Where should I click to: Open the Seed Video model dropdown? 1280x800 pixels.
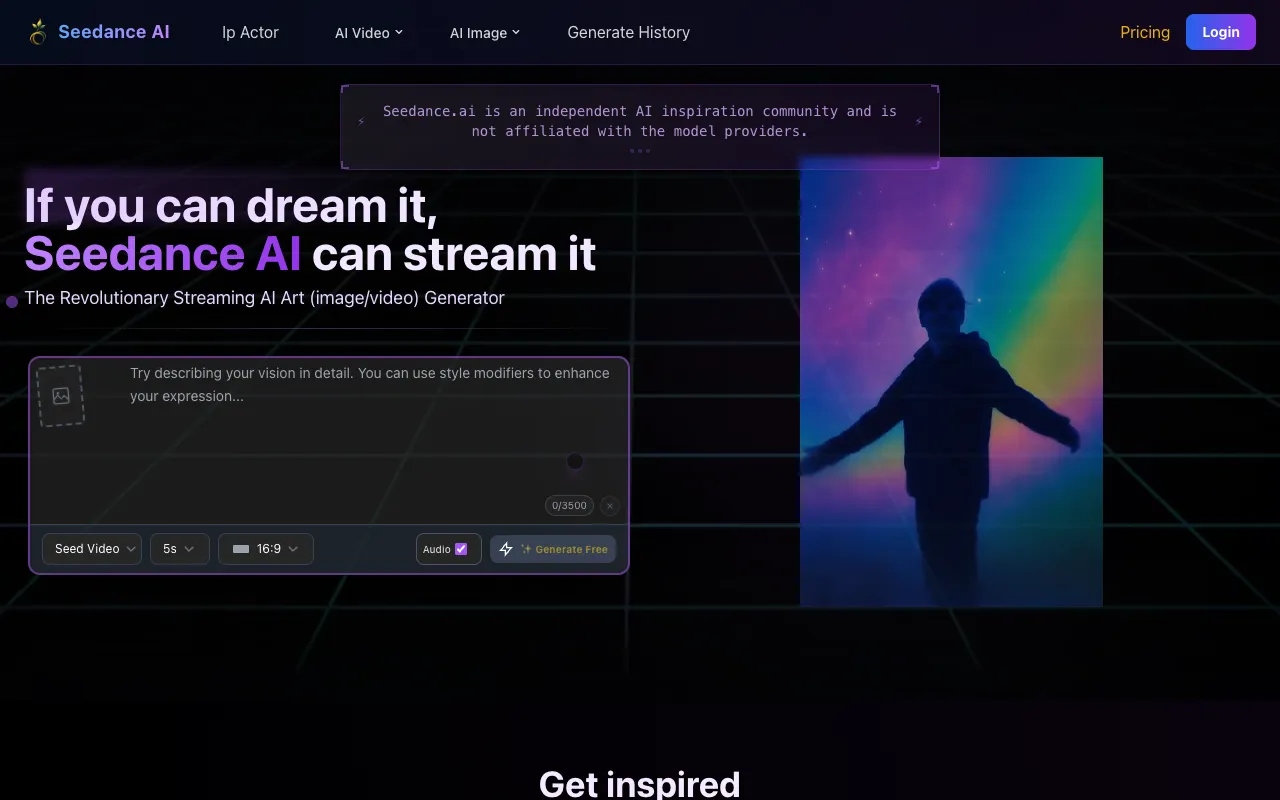pos(91,548)
